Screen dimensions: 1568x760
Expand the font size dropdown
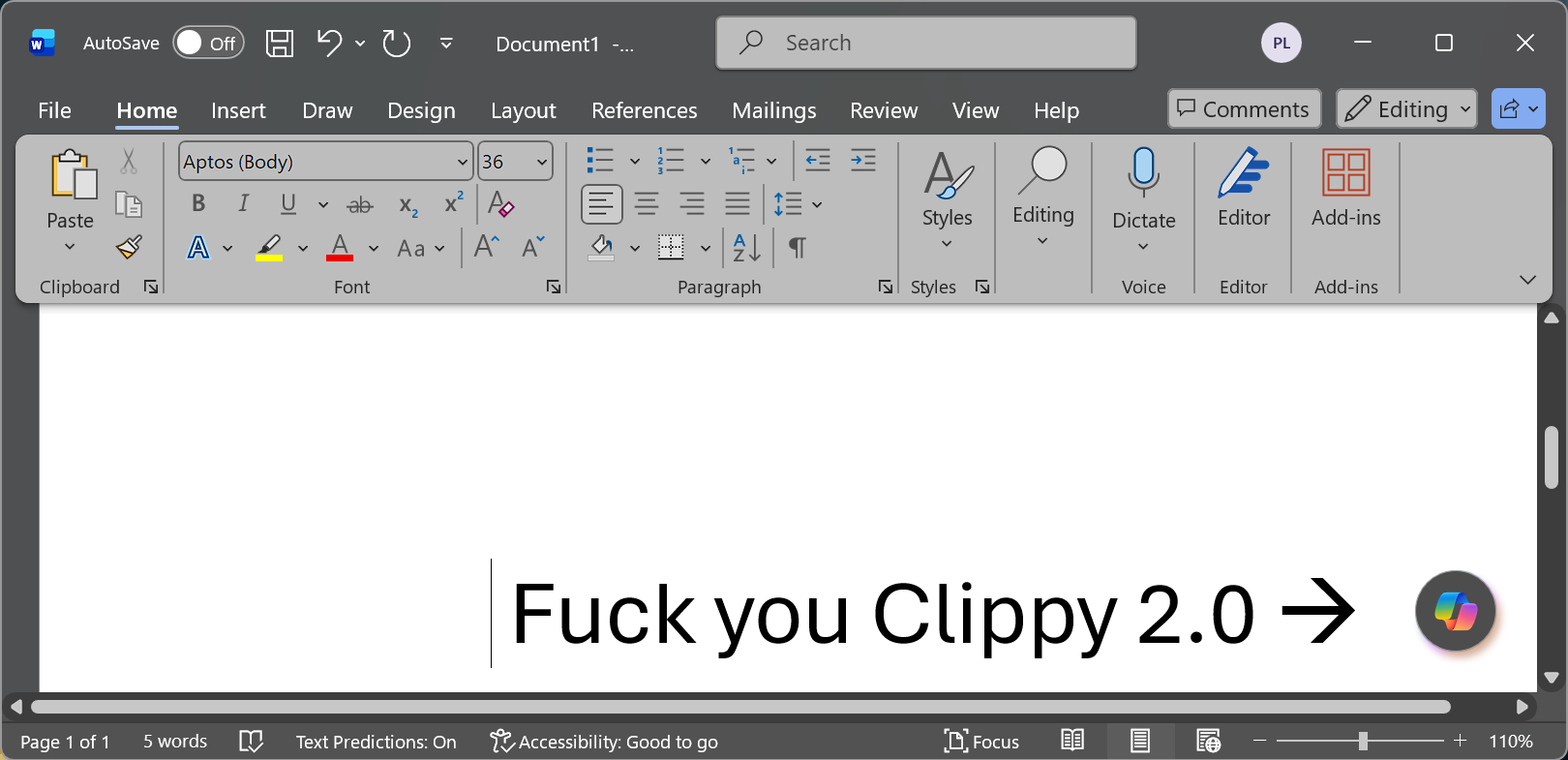[x=542, y=162]
